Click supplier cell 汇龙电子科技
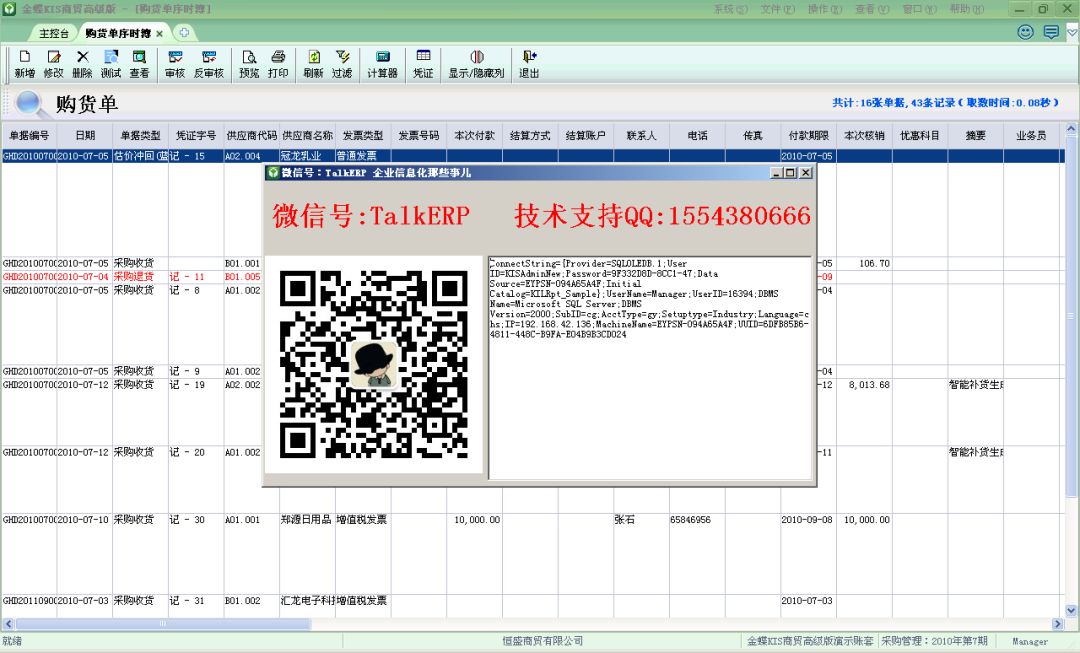This screenshot has height=653, width=1080. [307, 601]
